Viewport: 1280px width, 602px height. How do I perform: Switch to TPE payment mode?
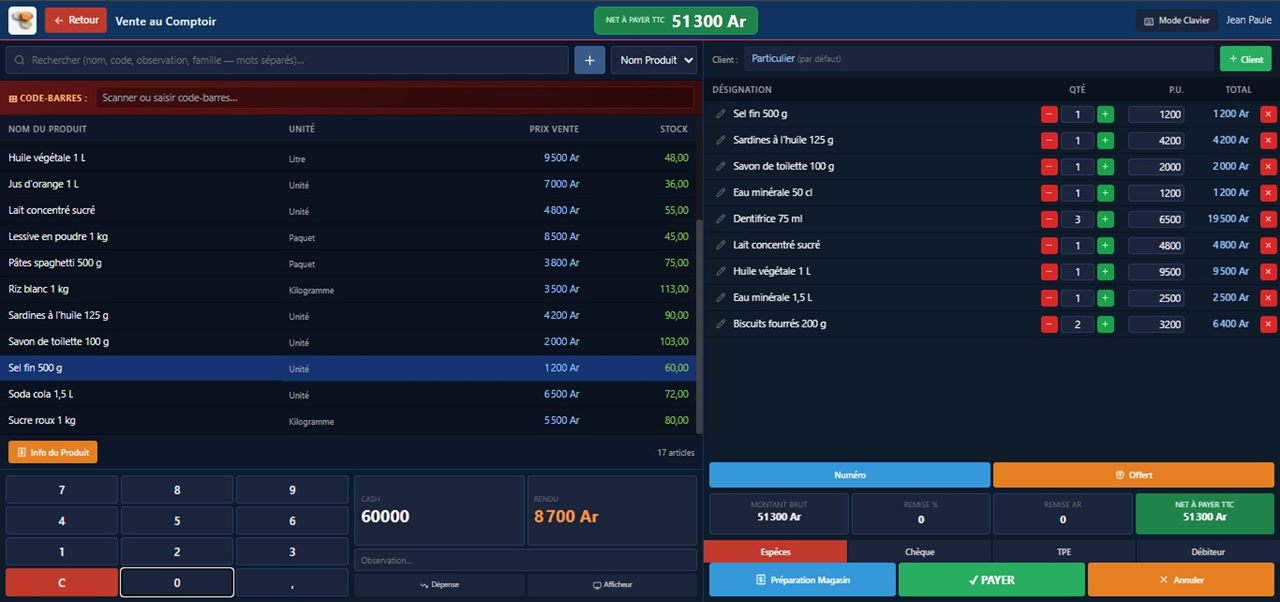point(1063,551)
